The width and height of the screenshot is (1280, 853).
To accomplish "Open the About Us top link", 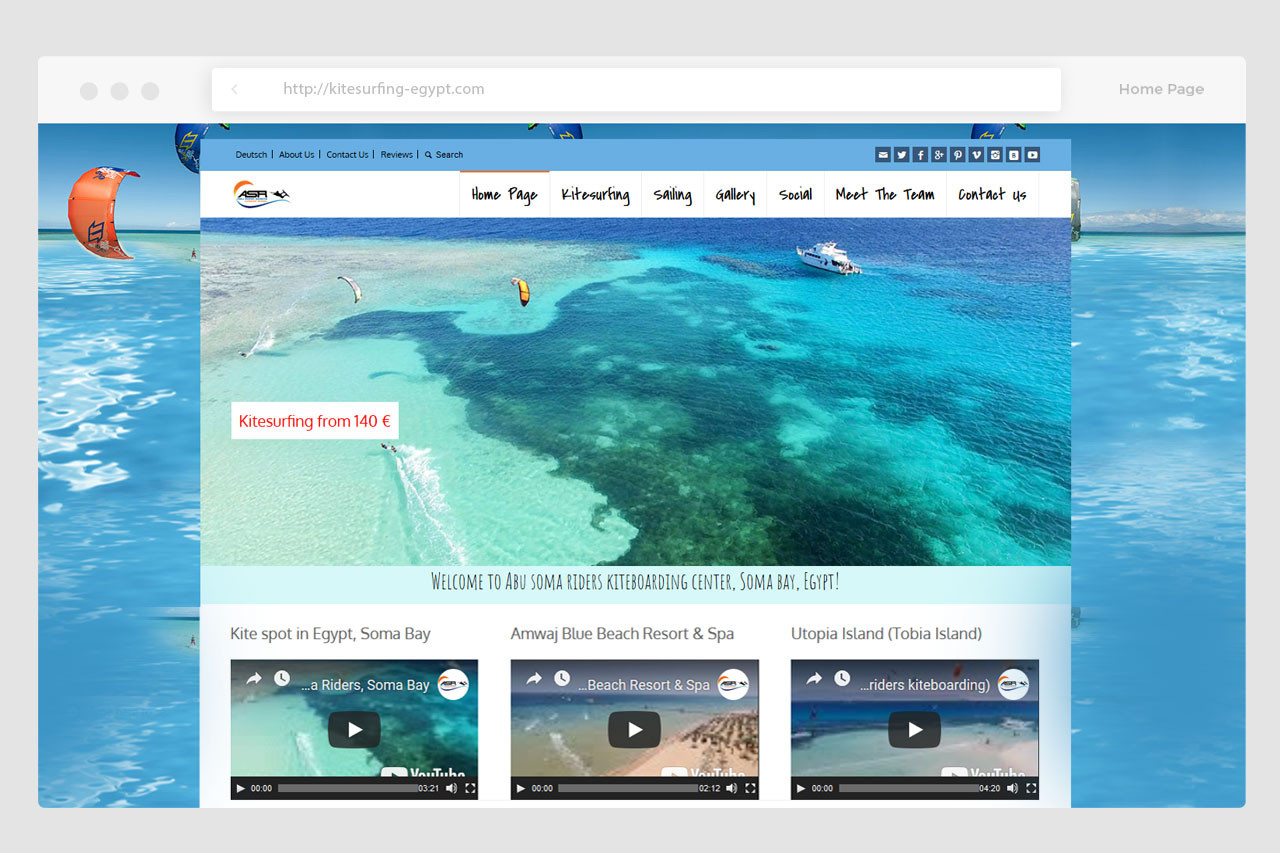I will pyautogui.click(x=296, y=155).
